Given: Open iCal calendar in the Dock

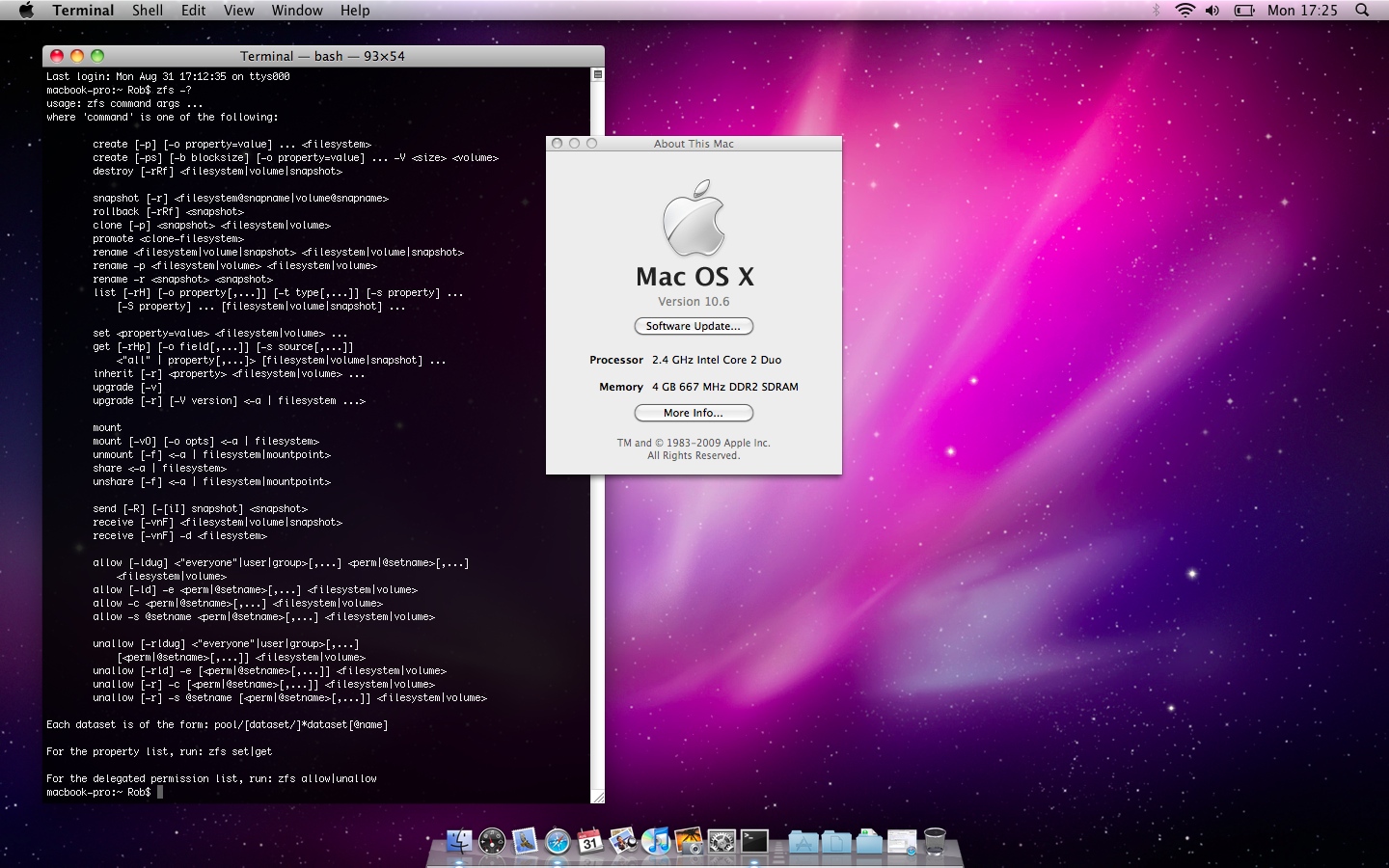Looking at the screenshot, I should (x=590, y=841).
